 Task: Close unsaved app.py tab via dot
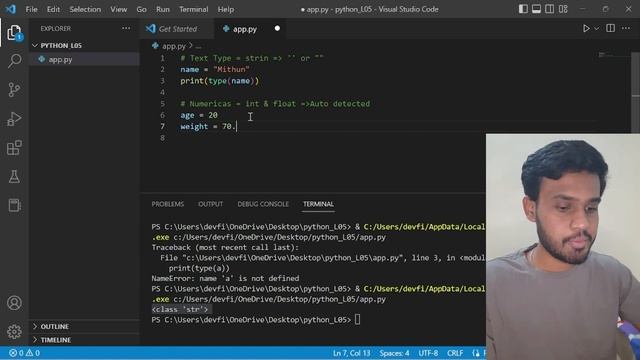[x=277, y=28]
